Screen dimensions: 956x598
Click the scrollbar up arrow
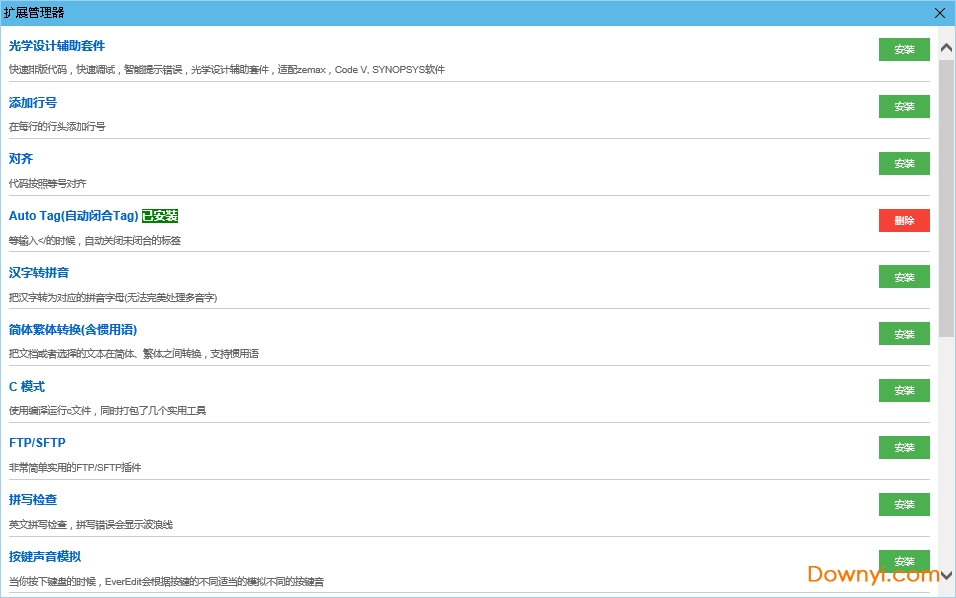click(946, 47)
